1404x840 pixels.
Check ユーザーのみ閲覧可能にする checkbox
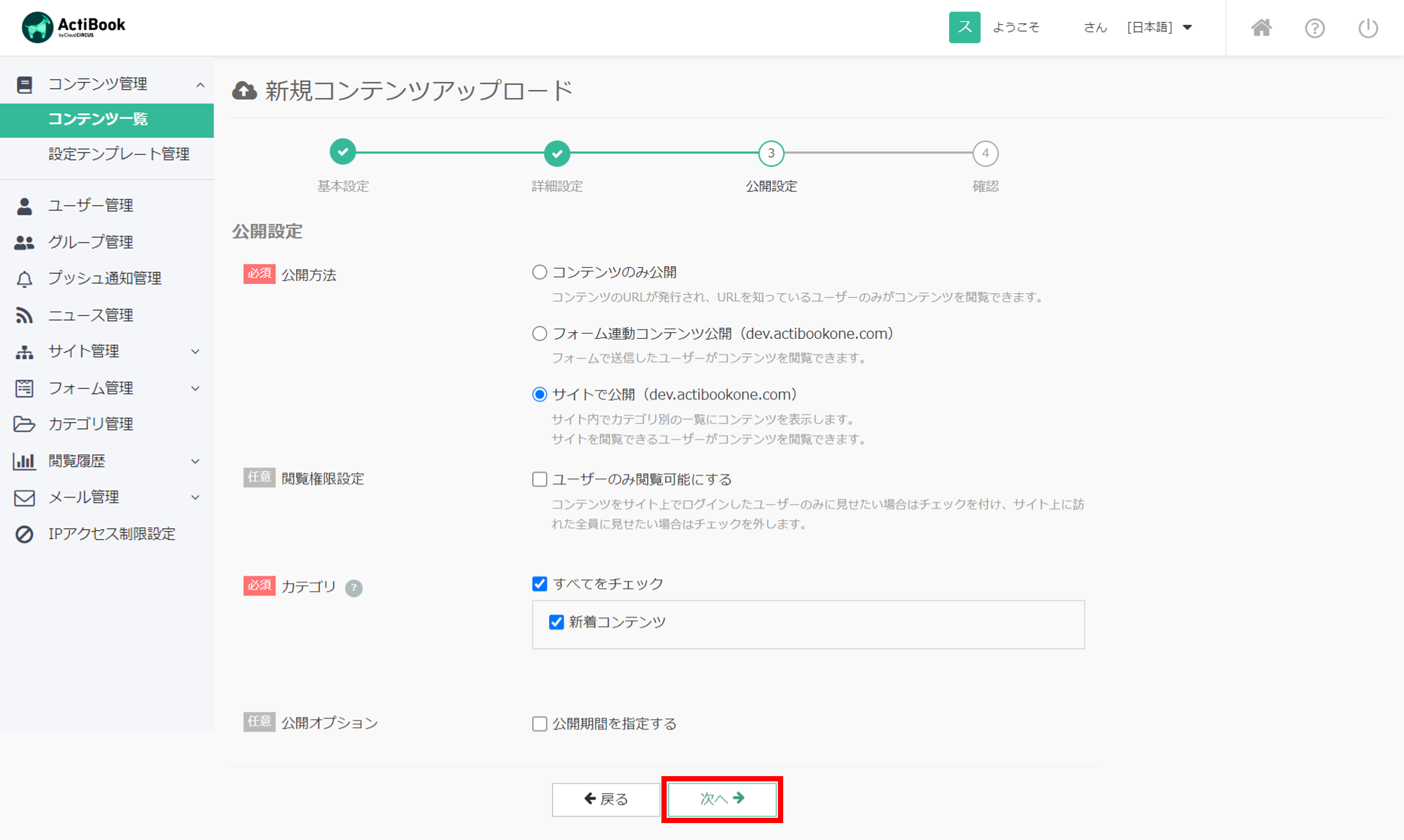point(539,480)
